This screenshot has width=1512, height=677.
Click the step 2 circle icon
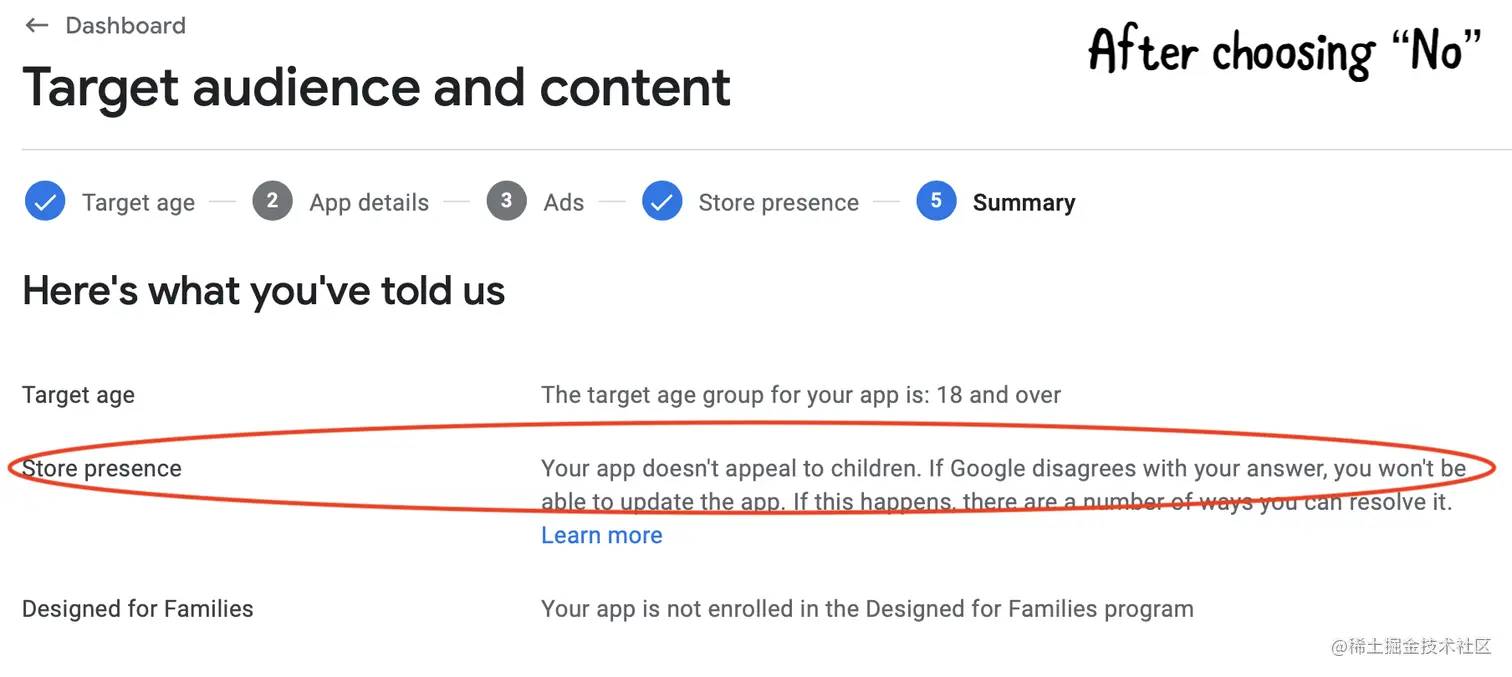(272, 201)
